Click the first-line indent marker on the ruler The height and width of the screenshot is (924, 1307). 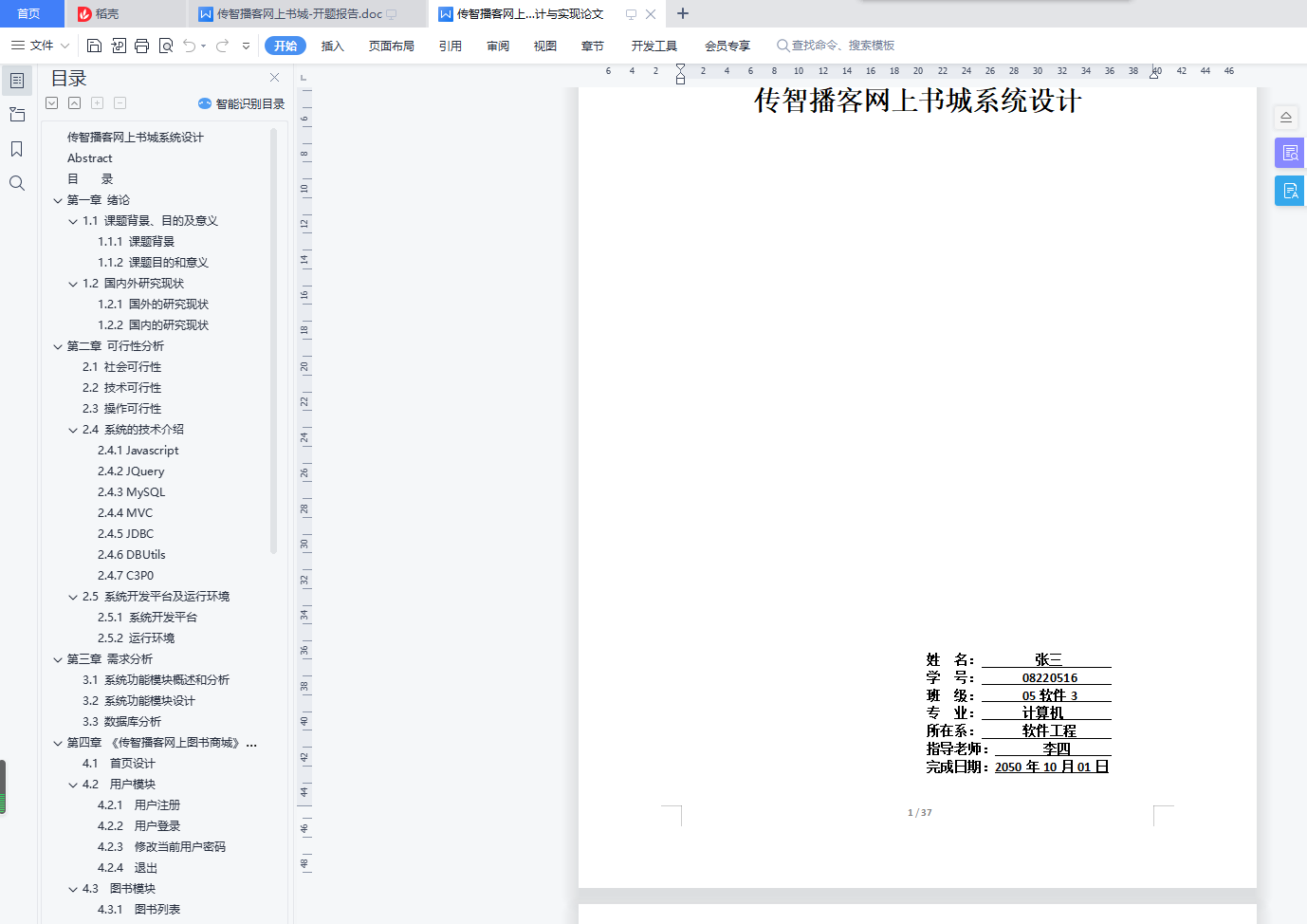tap(680, 67)
